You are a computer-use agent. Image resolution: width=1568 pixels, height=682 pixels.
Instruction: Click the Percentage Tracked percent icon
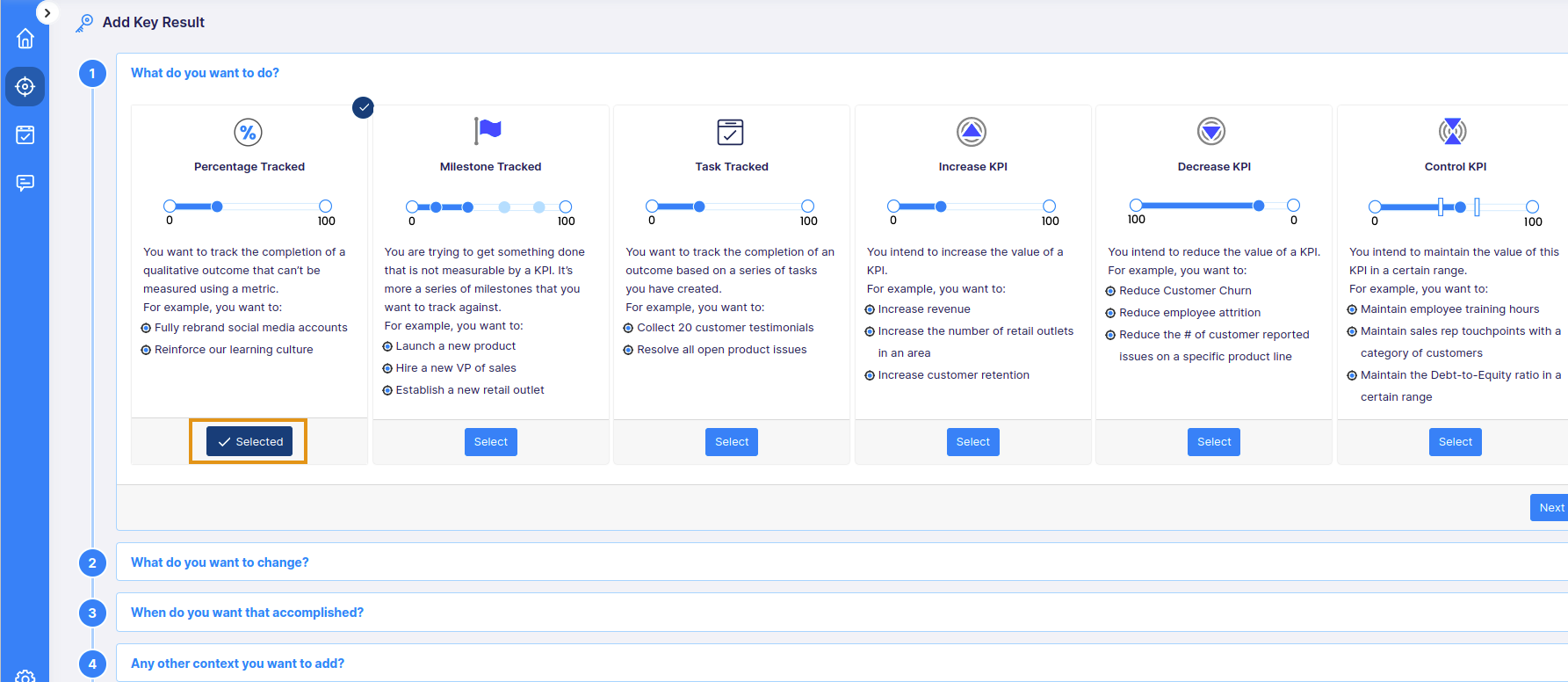[x=249, y=133]
